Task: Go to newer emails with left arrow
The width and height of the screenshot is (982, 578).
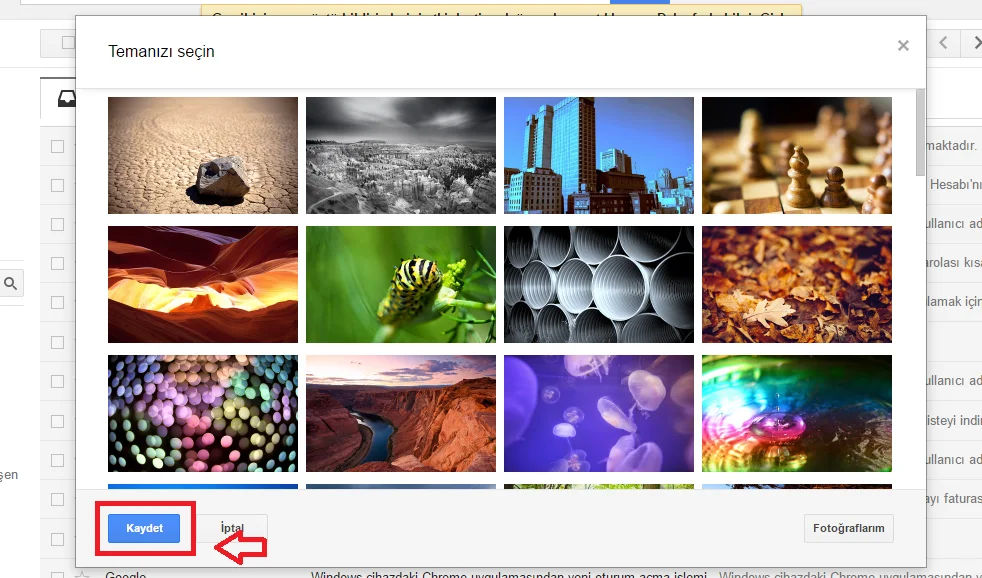Action: pos(943,43)
